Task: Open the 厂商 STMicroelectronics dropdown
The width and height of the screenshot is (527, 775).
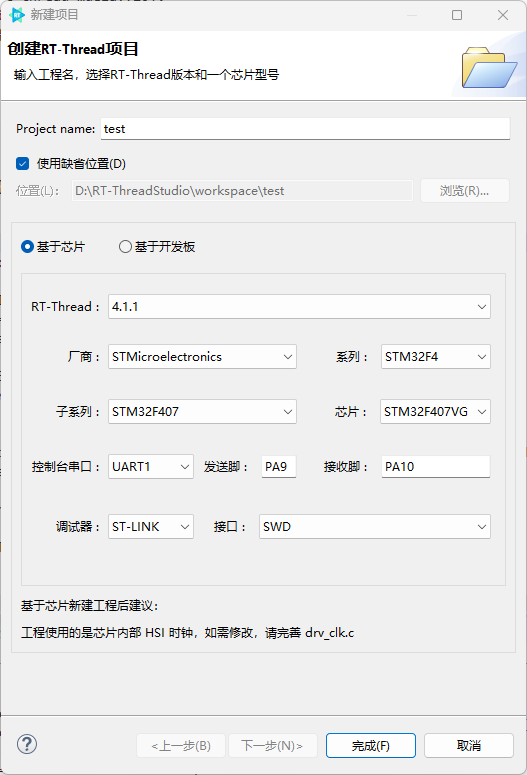Action: [x=202, y=356]
